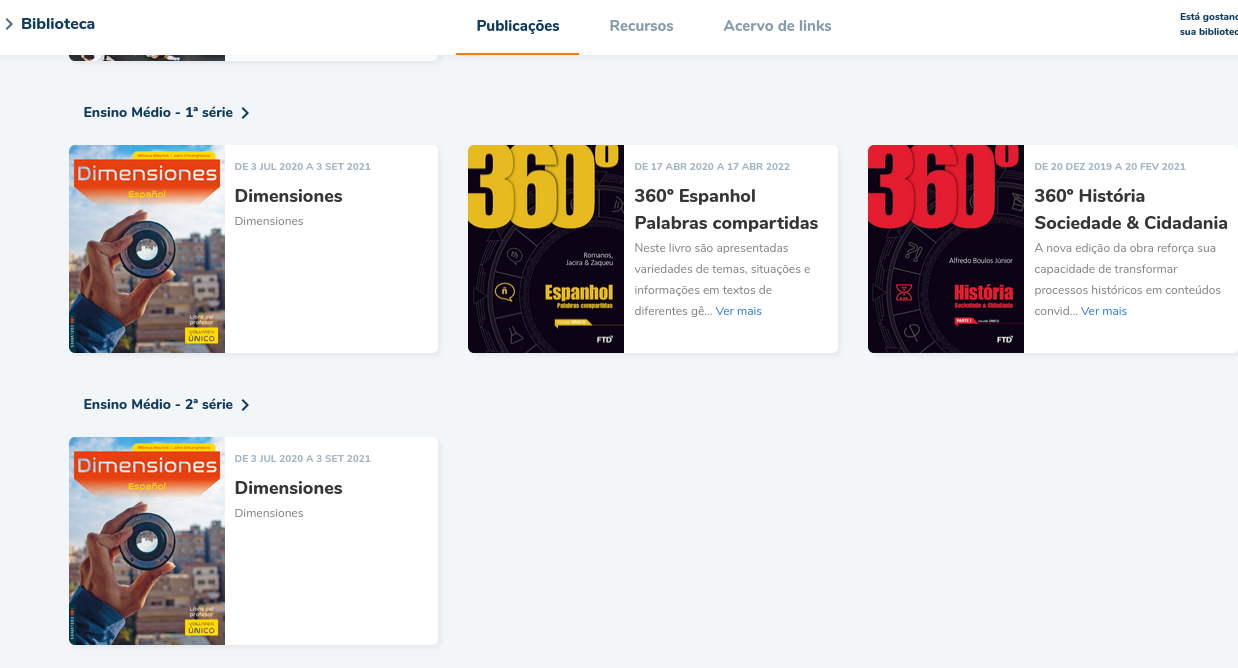Expand the Biblioteca sidebar chevron
Viewport: 1238px width, 668px height.
(9, 24)
